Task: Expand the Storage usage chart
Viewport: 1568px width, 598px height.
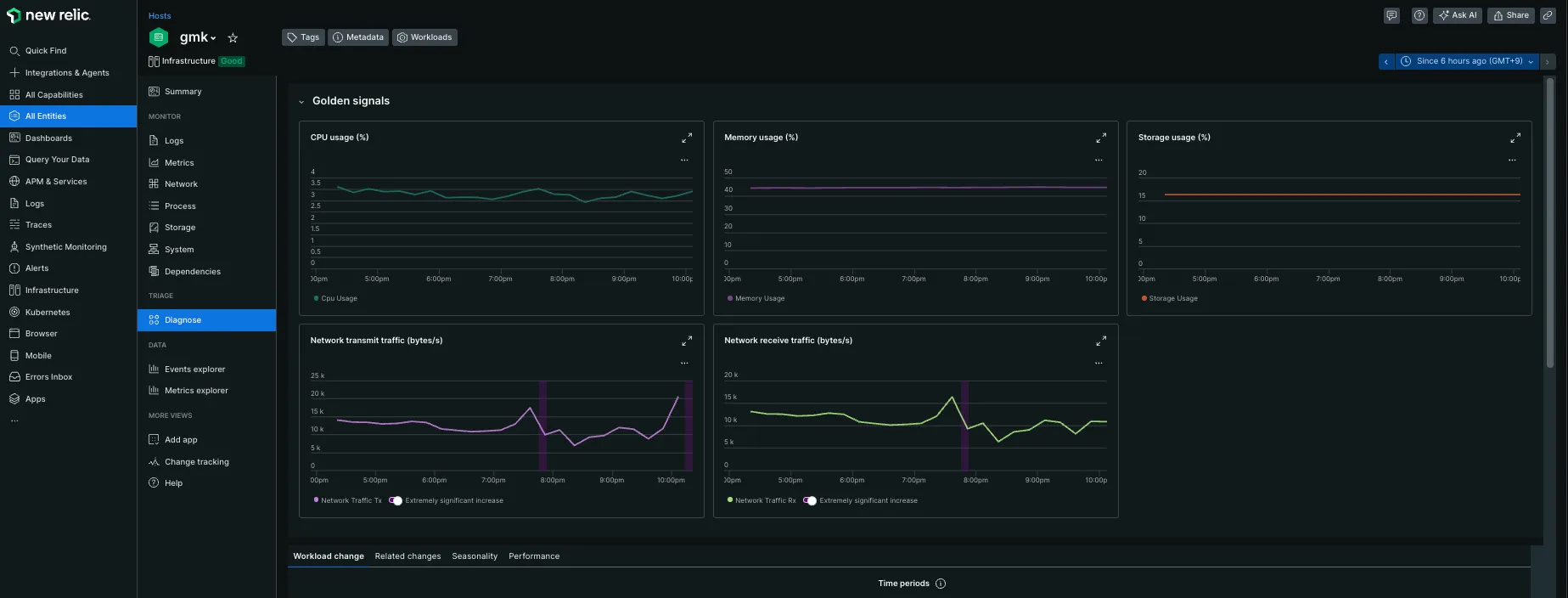Action: click(1515, 138)
